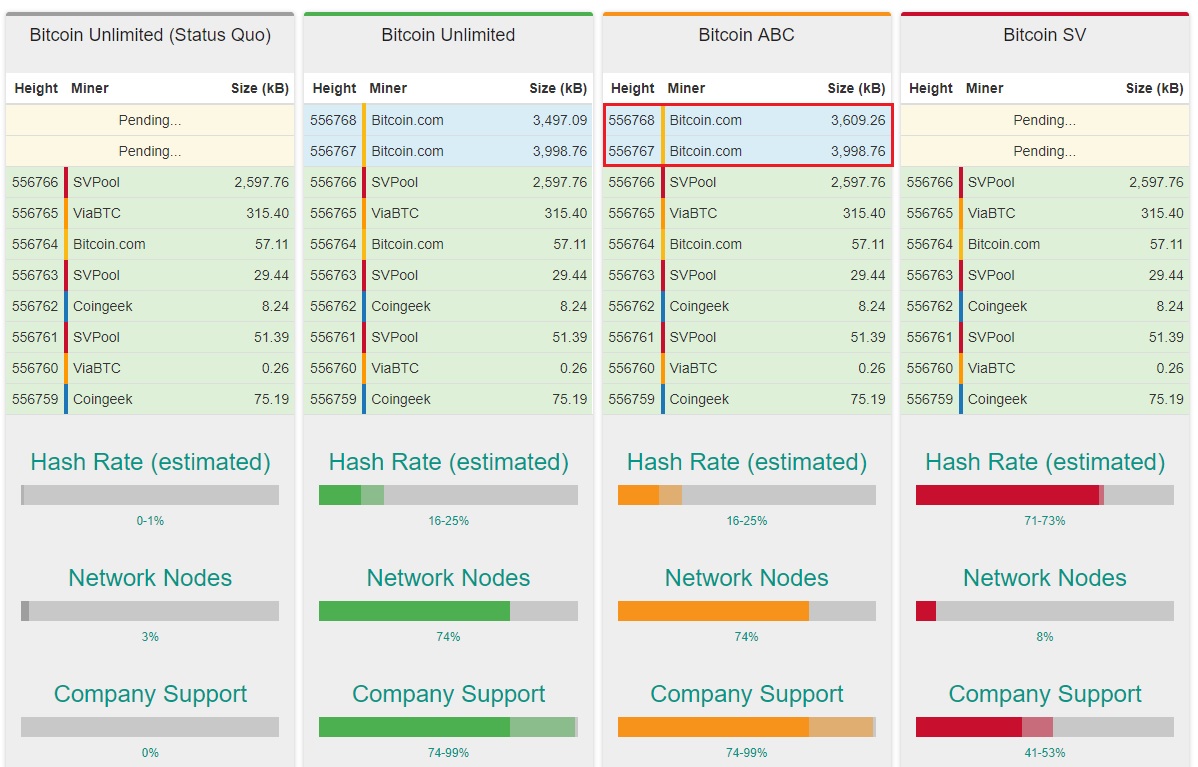Image resolution: width=1198 pixels, height=767 pixels.
Task: Click the Coingeek indicator at block 556759 in Bitcoin SV
Action: point(960,399)
